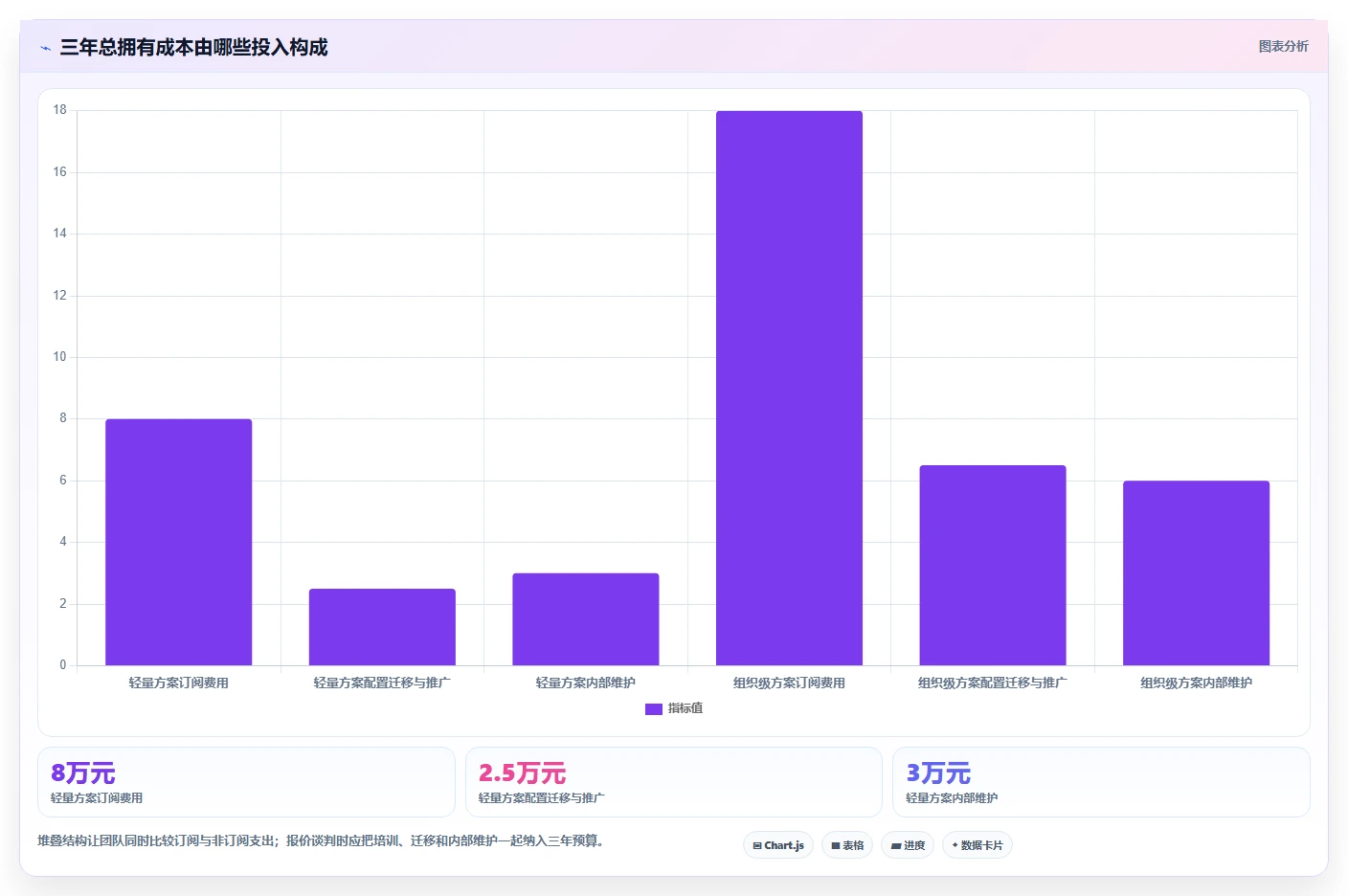Click the 轻量方案配置迁移与推广 axis label
1348x896 pixels.
[x=382, y=683]
